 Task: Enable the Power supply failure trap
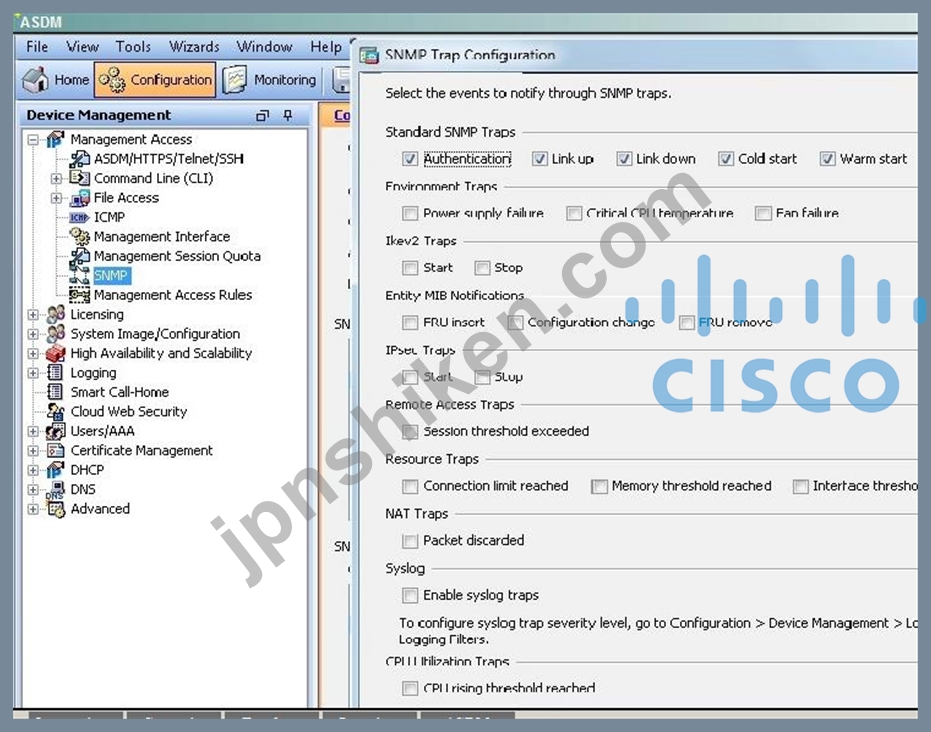(x=410, y=213)
